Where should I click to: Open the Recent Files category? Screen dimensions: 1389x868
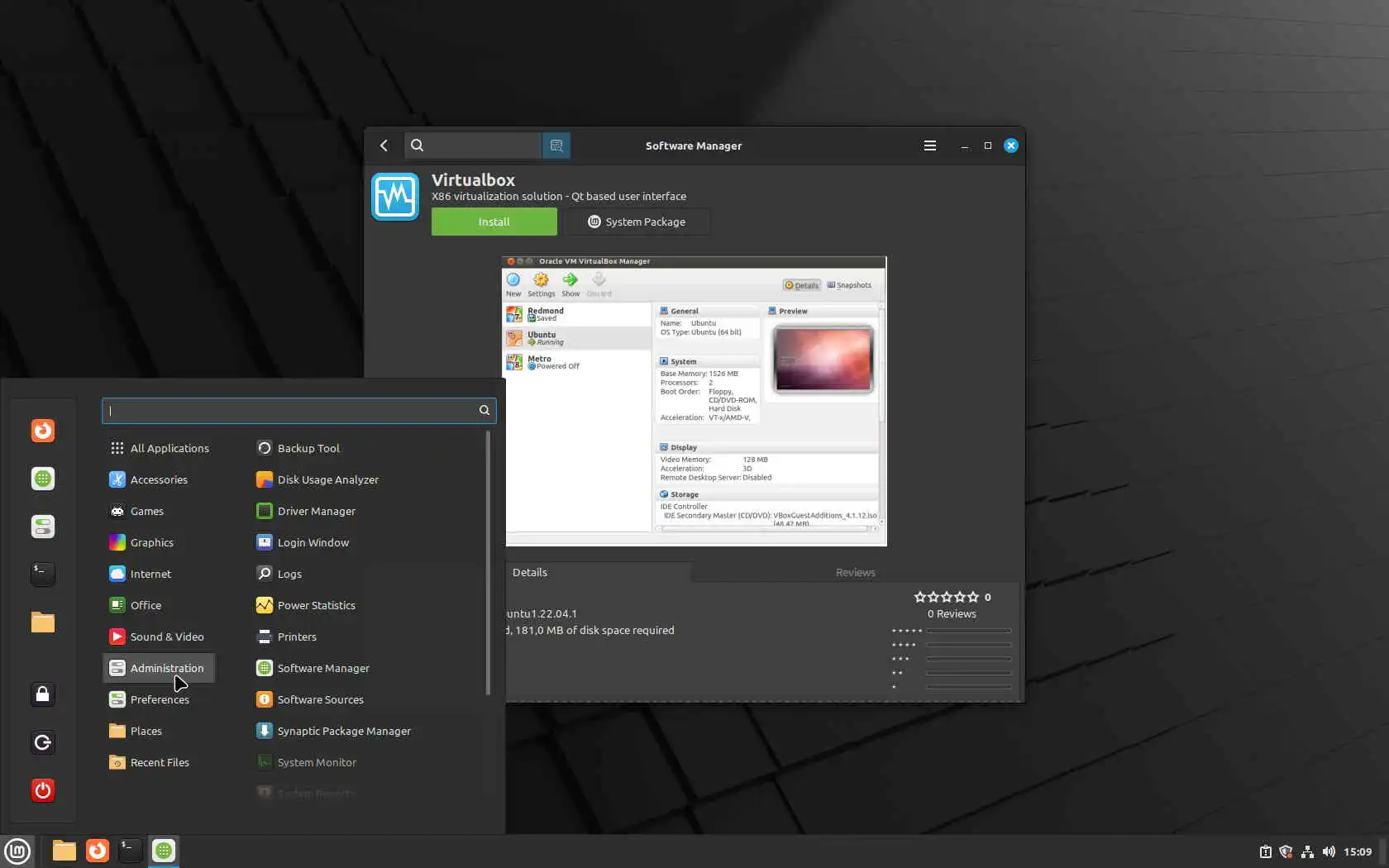159,762
